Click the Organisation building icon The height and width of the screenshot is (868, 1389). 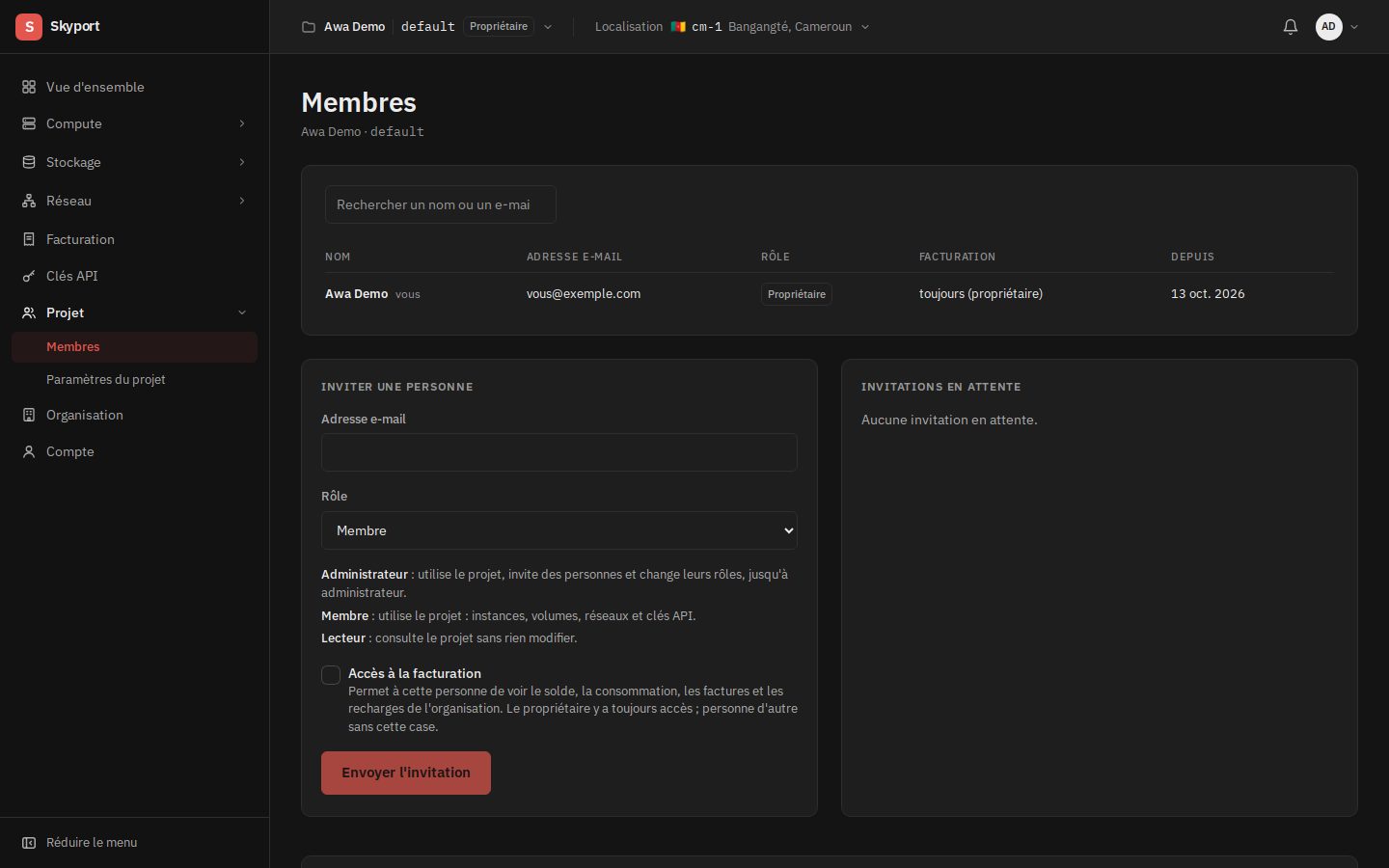(29, 415)
